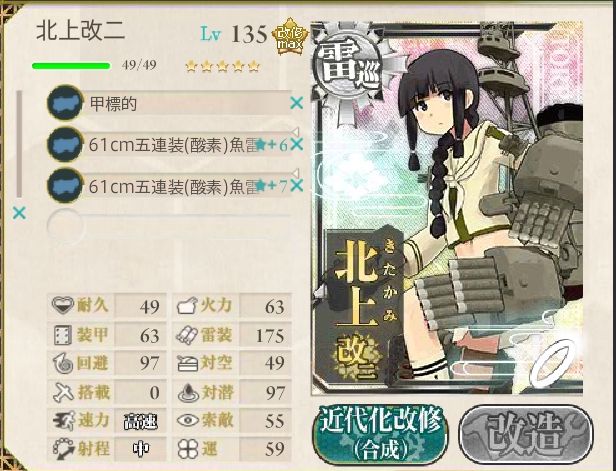The image size is (616, 471).
Task: Select the empty fourth equipment slot
Action: click(x=170, y=227)
